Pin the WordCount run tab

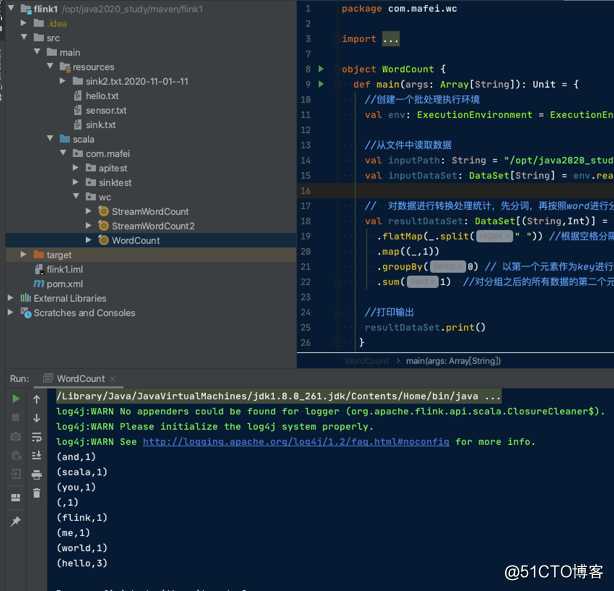(x=16, y=521)
